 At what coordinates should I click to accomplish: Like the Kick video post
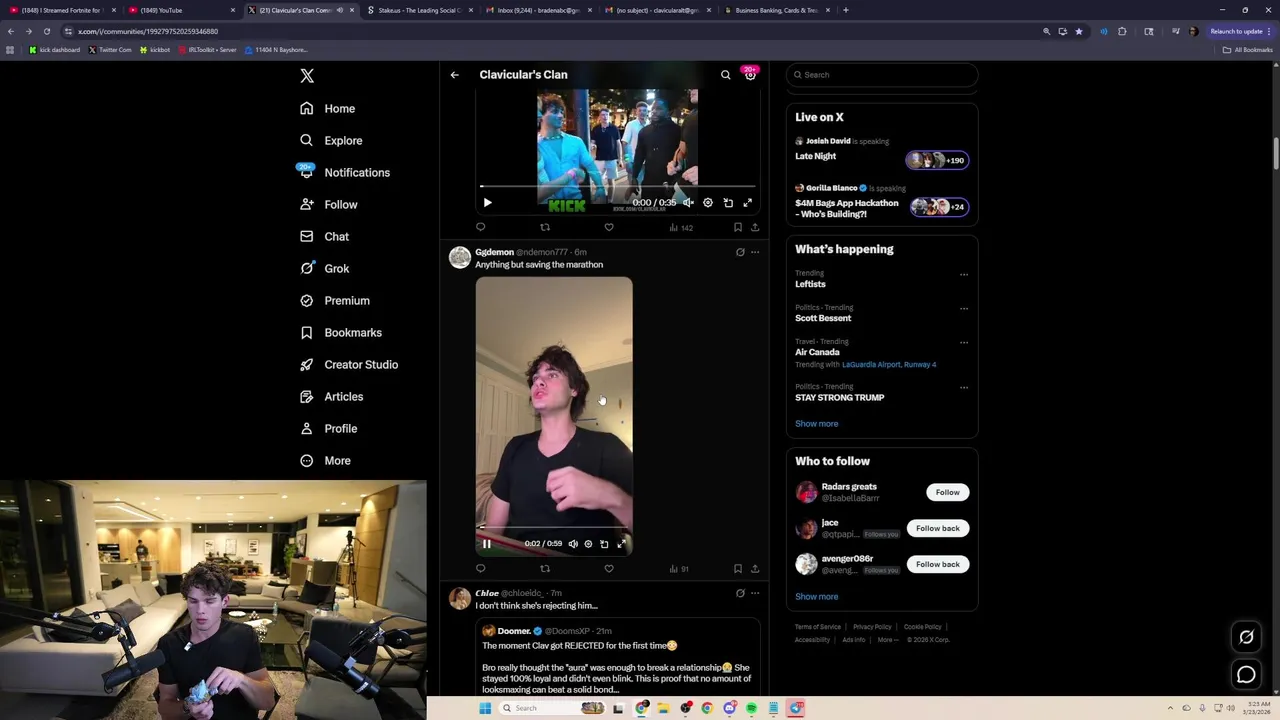coord(609,227)
